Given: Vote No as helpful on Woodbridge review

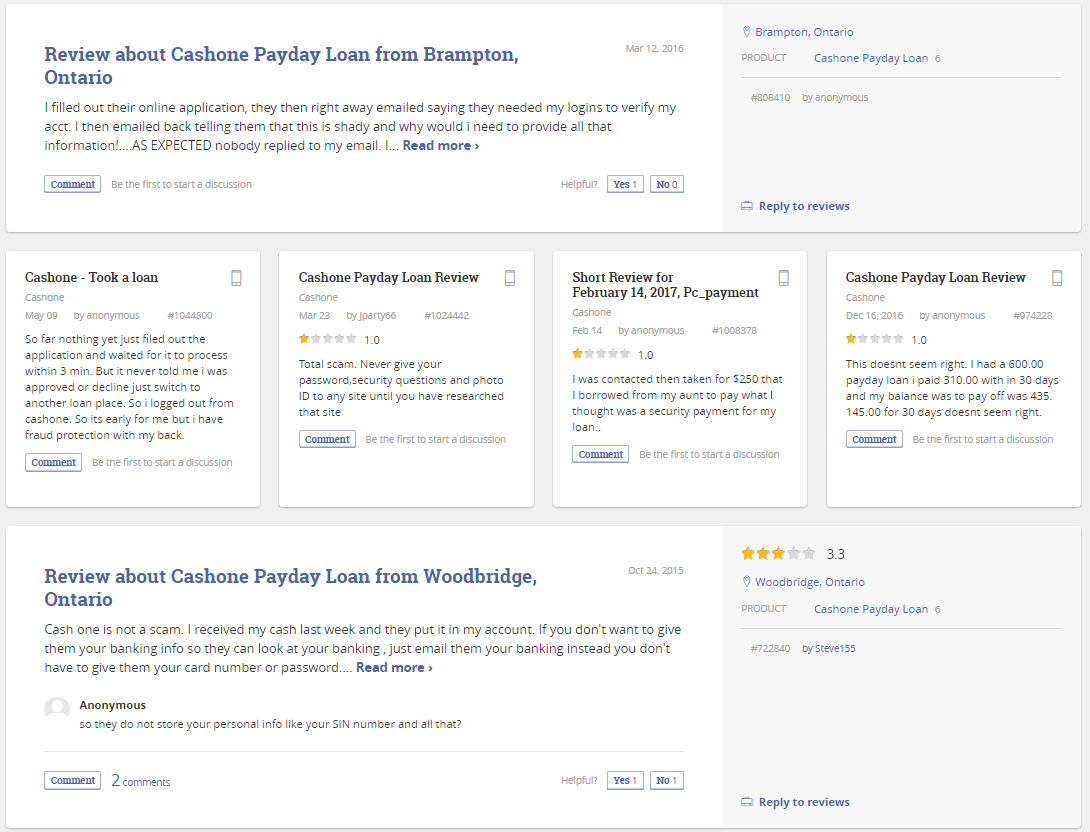Looking at the screenshot, I should pos(667,781).
